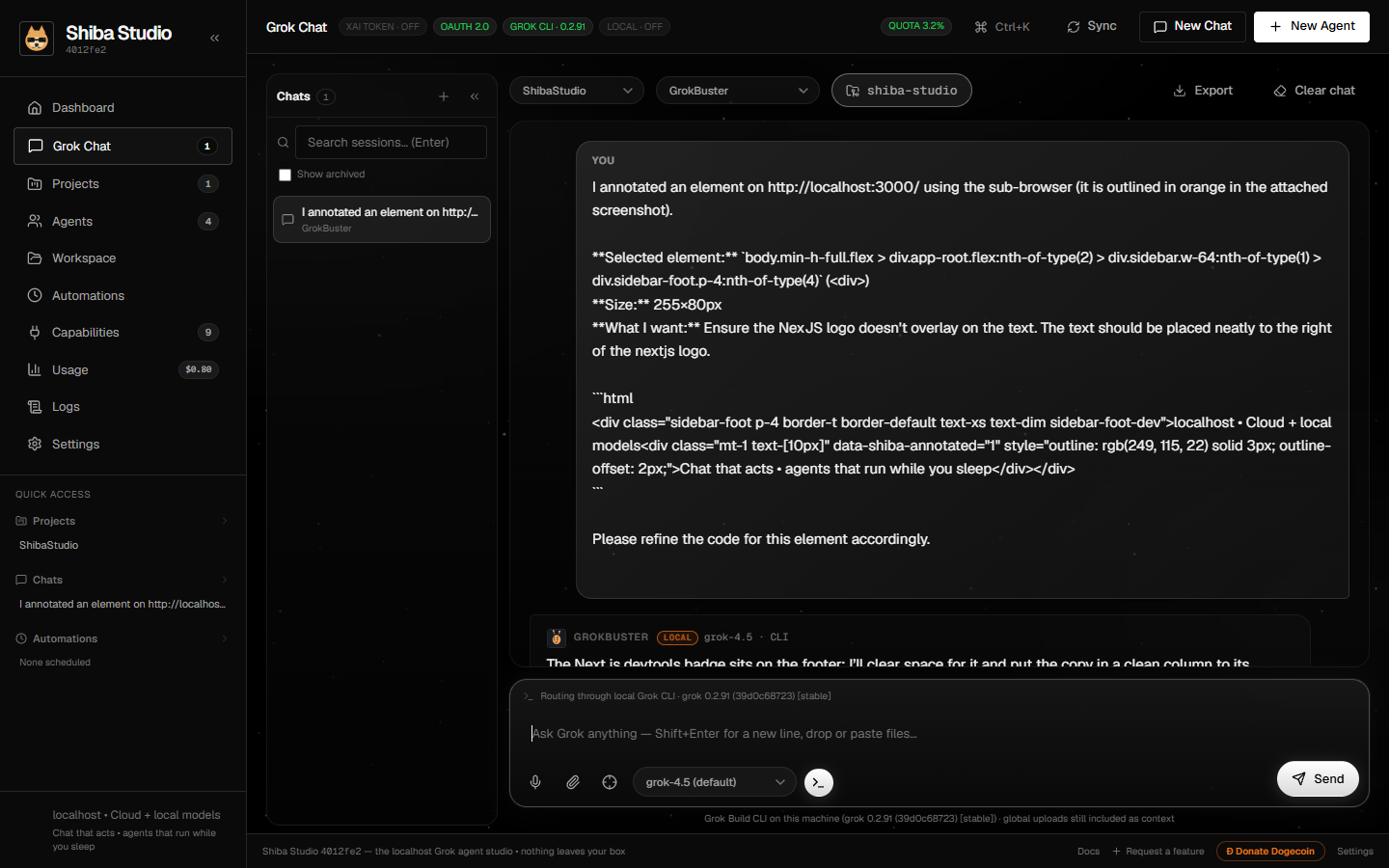The image size is (1389, 868).
Task: Toggle the LOCAL OFF badge
Action: coord(635,27)
